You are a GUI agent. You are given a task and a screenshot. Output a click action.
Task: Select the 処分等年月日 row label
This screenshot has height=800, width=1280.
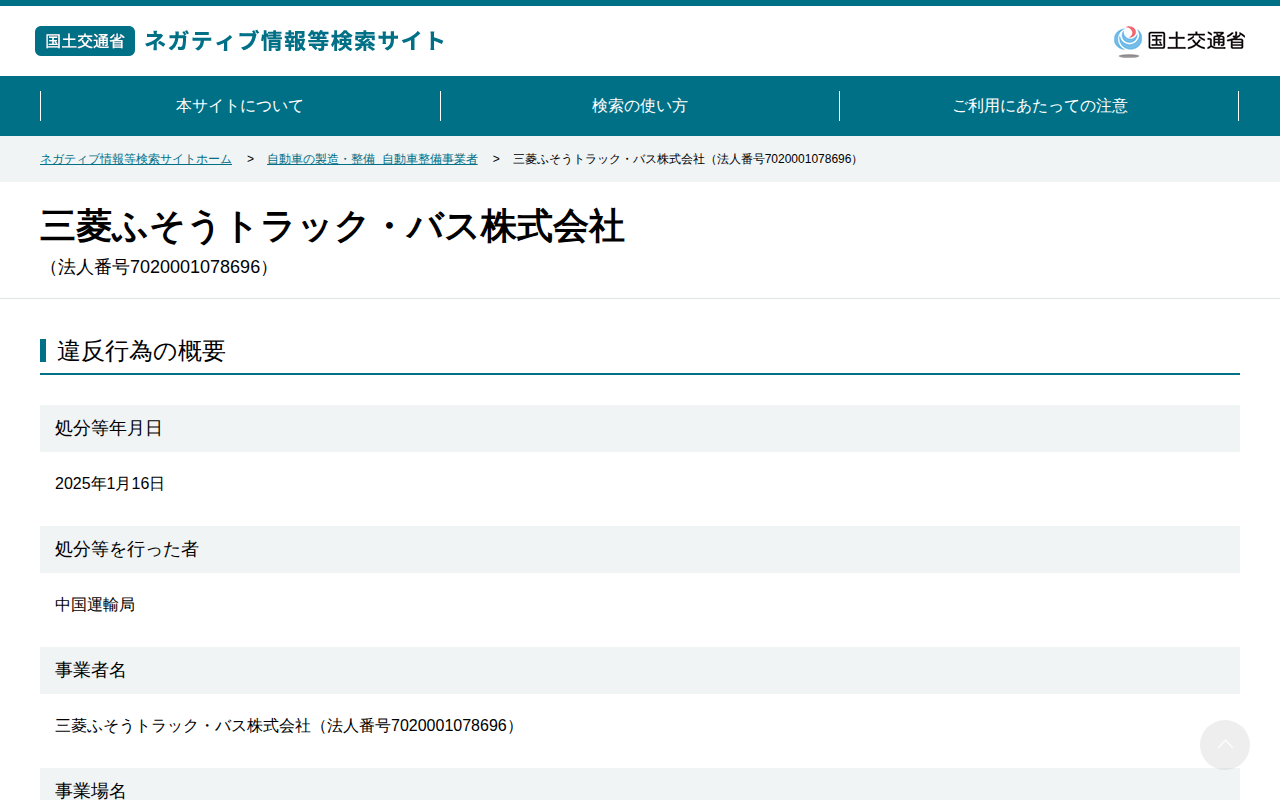point(640,428)
